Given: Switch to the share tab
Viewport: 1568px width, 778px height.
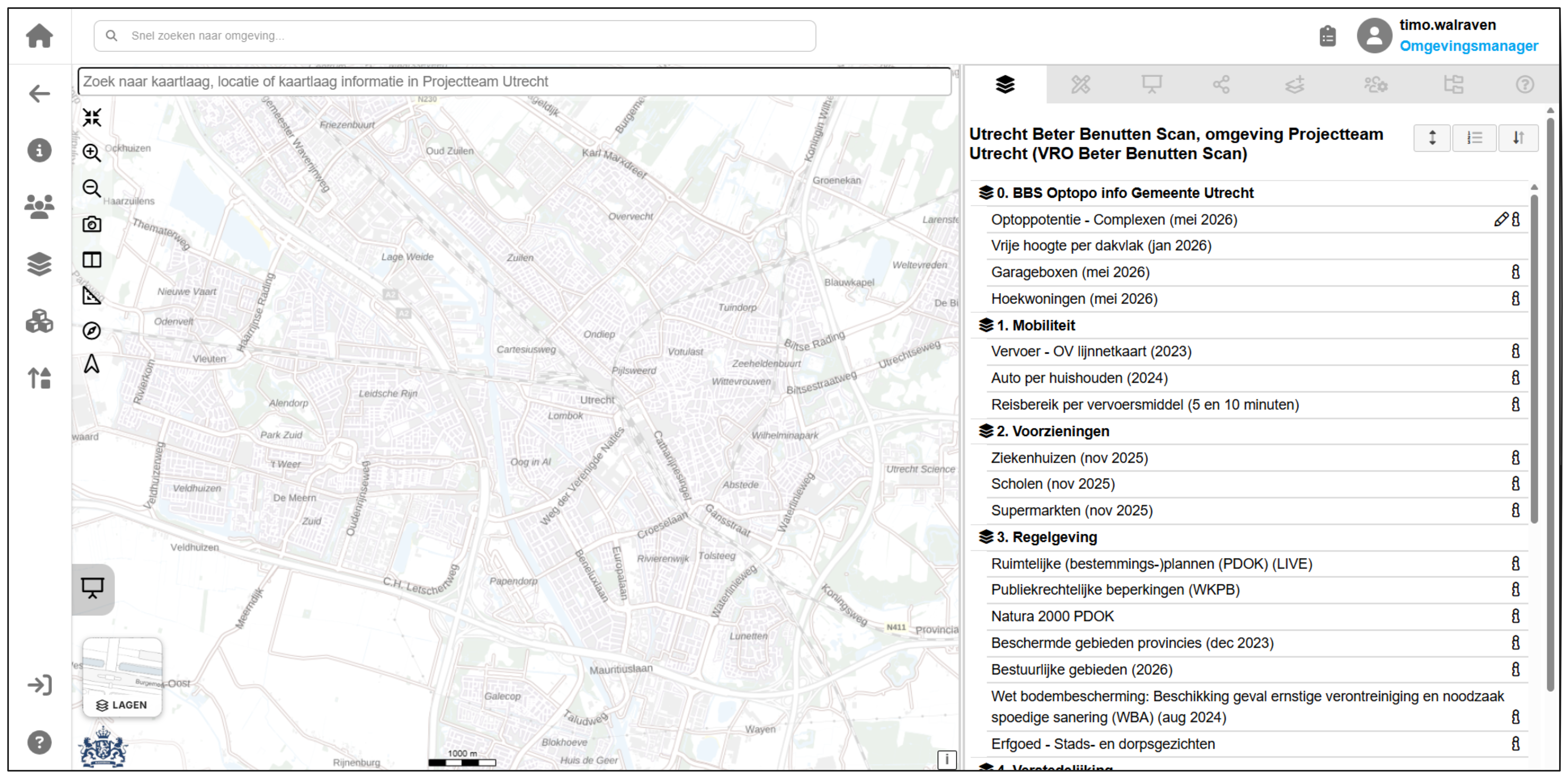Looking at the screenshot, I should pyautogui.click(x=1221, y=85).
